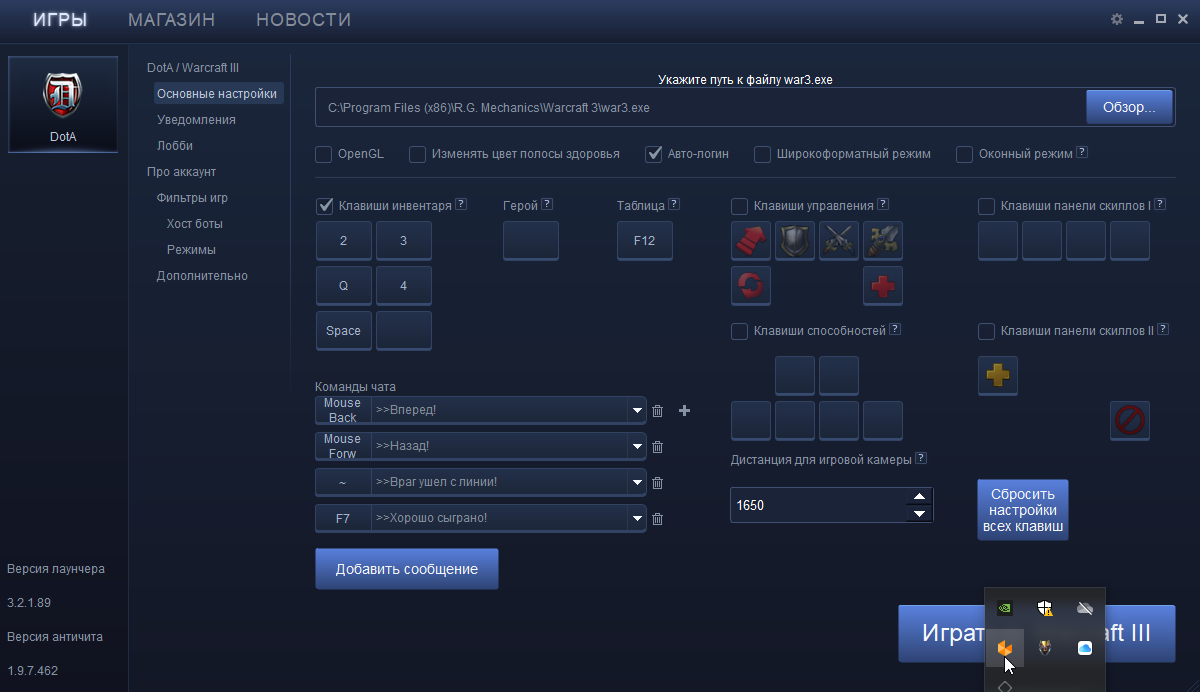Image resolution: width=1200 pixels, height=692 pixels.
Task: Click the Таблица F12 hotkey button
Action: [x=645, y=241]
